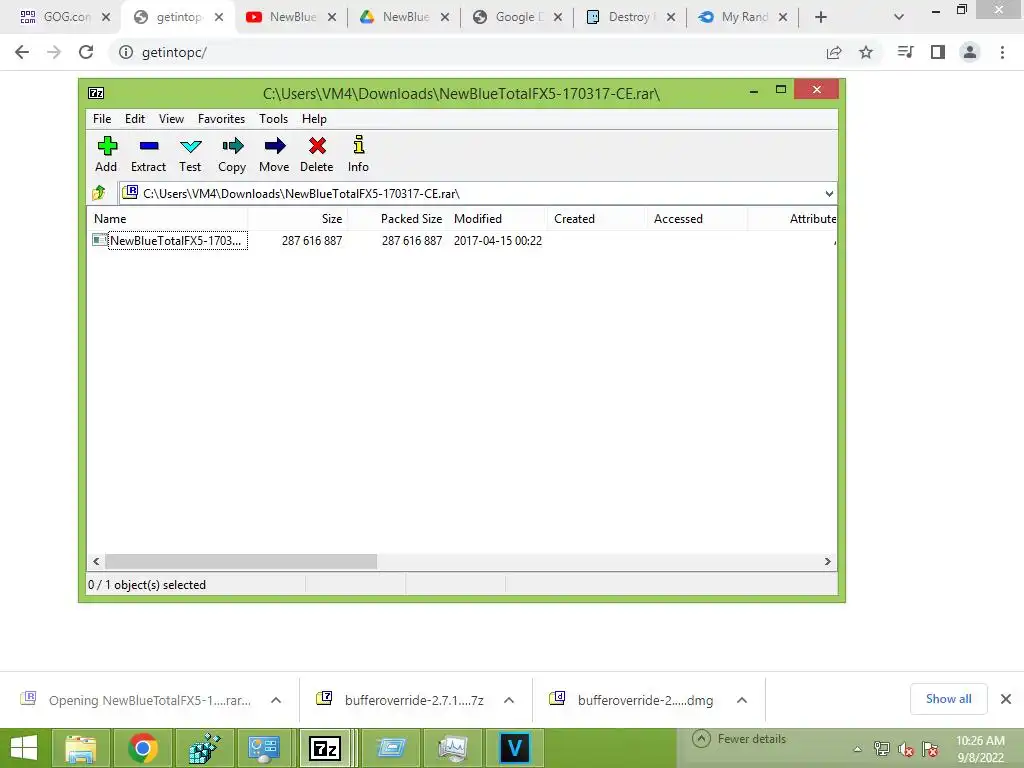Sort by the Name column header
1024x768 pixels.
pos(167,219)
